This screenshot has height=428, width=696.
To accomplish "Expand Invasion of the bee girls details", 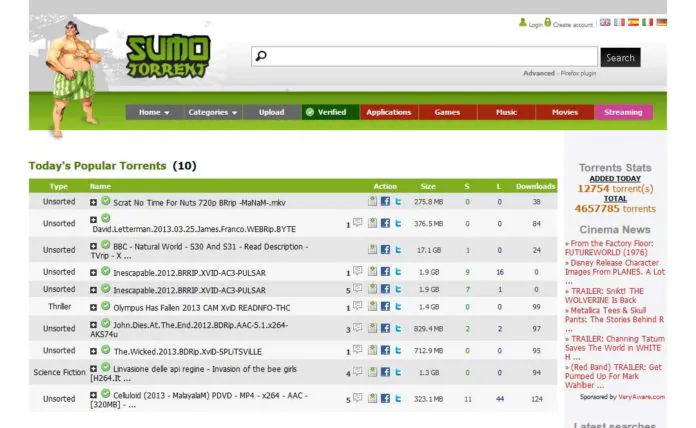I will click(93, 369).
